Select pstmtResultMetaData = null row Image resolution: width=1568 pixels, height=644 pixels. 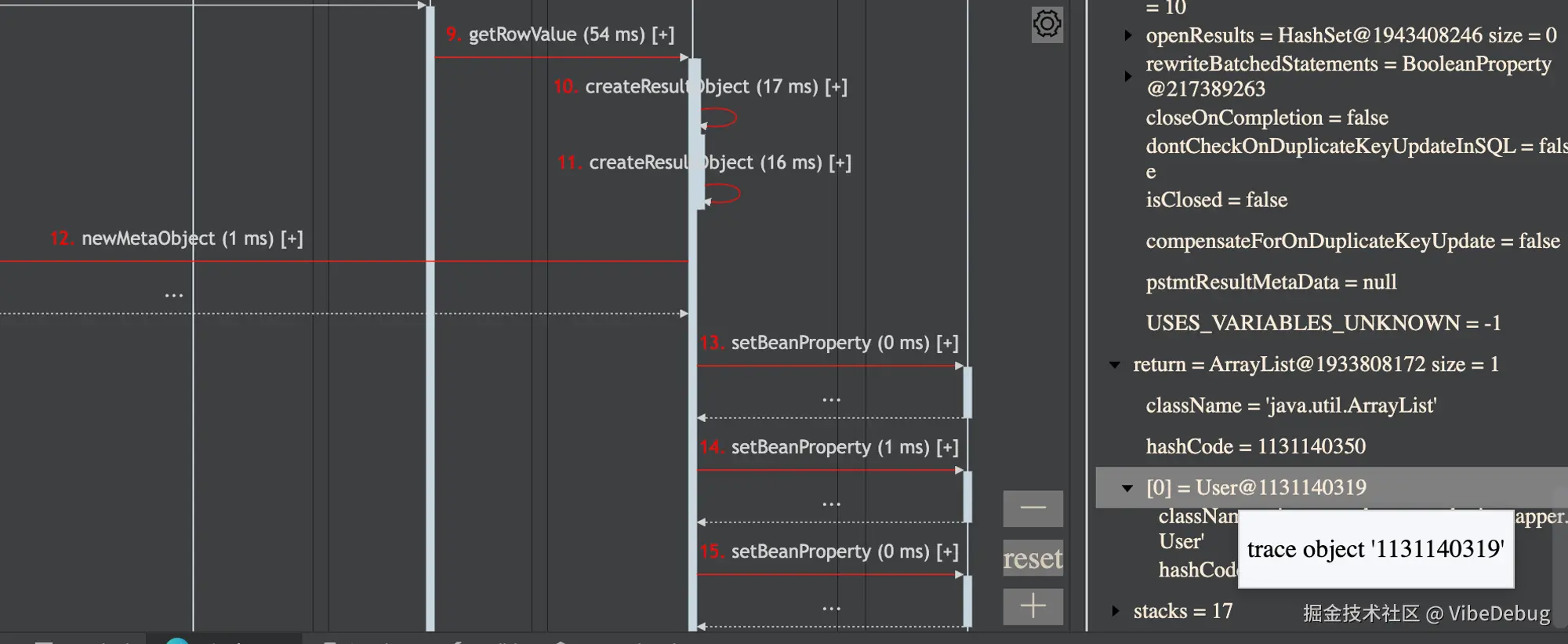(x=1271, y=282)
